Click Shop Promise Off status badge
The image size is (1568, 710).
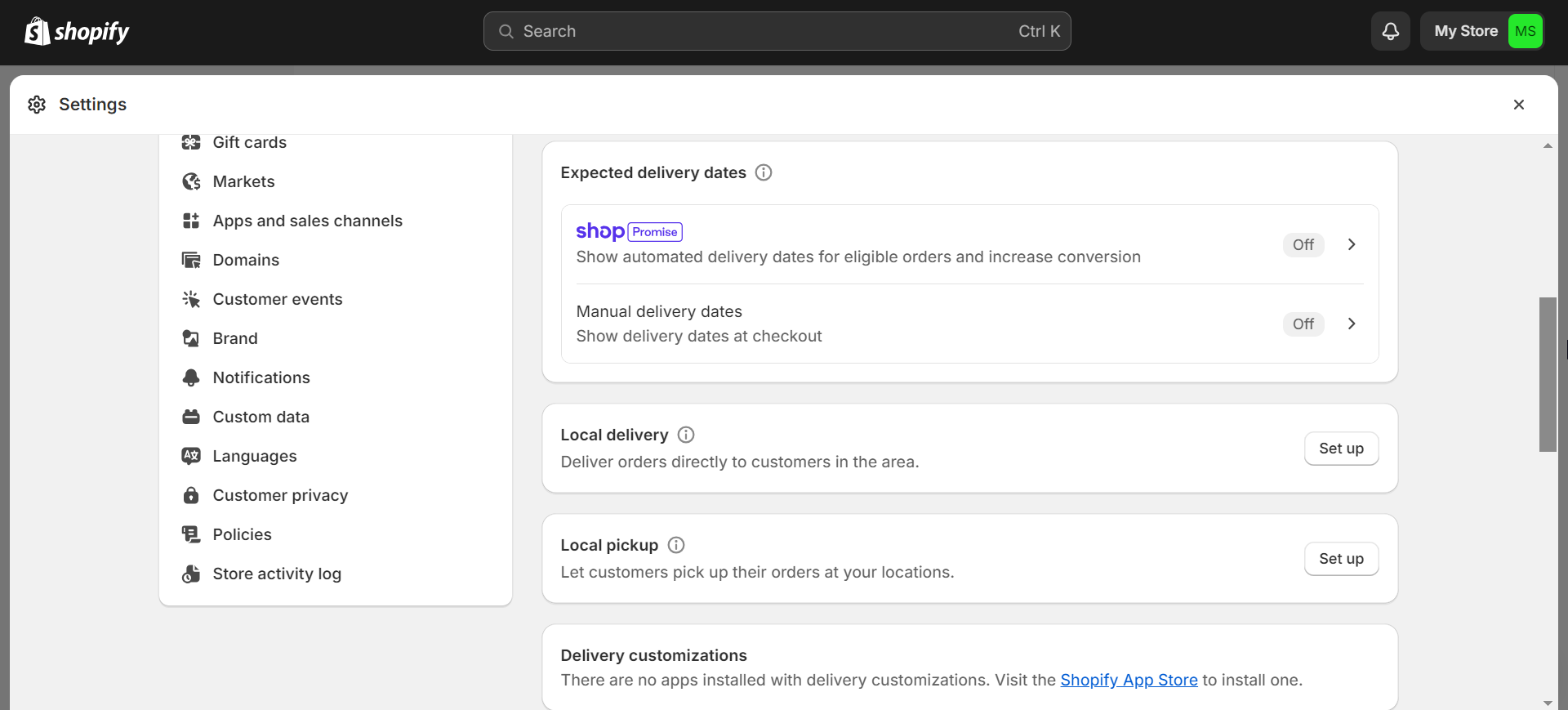click(1303, 244)
